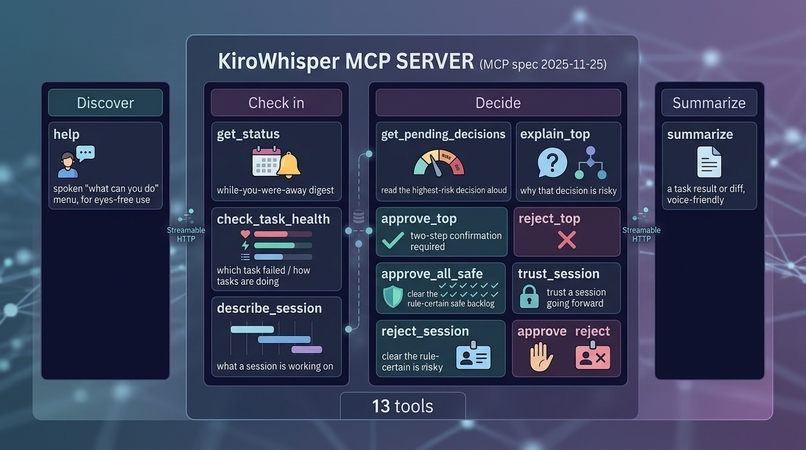Viewport: 806px width, 450px height.
Task: Click '(MCP spec 2025-11-25)' text
Action: tap(543, 64)
